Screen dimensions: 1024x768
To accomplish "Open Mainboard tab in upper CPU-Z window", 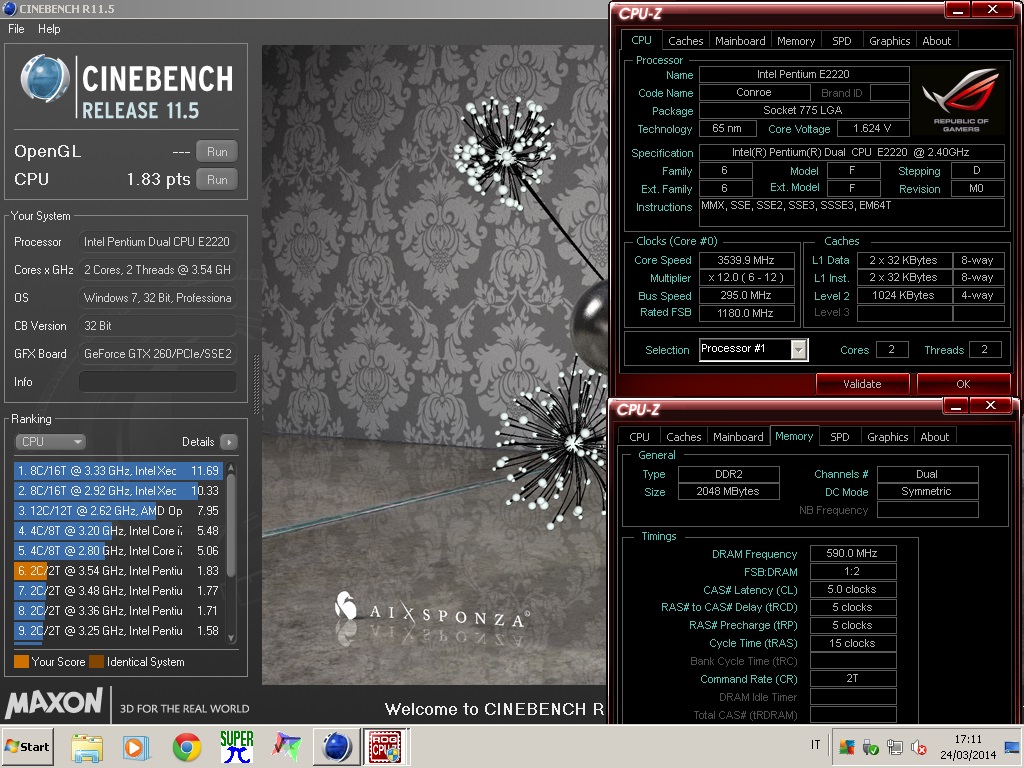I will tap(739, 40).
